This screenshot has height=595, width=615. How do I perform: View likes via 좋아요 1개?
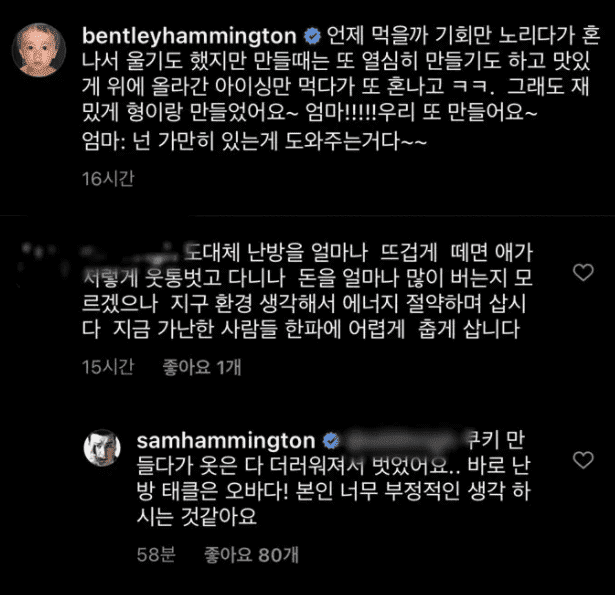click(202, 368)
